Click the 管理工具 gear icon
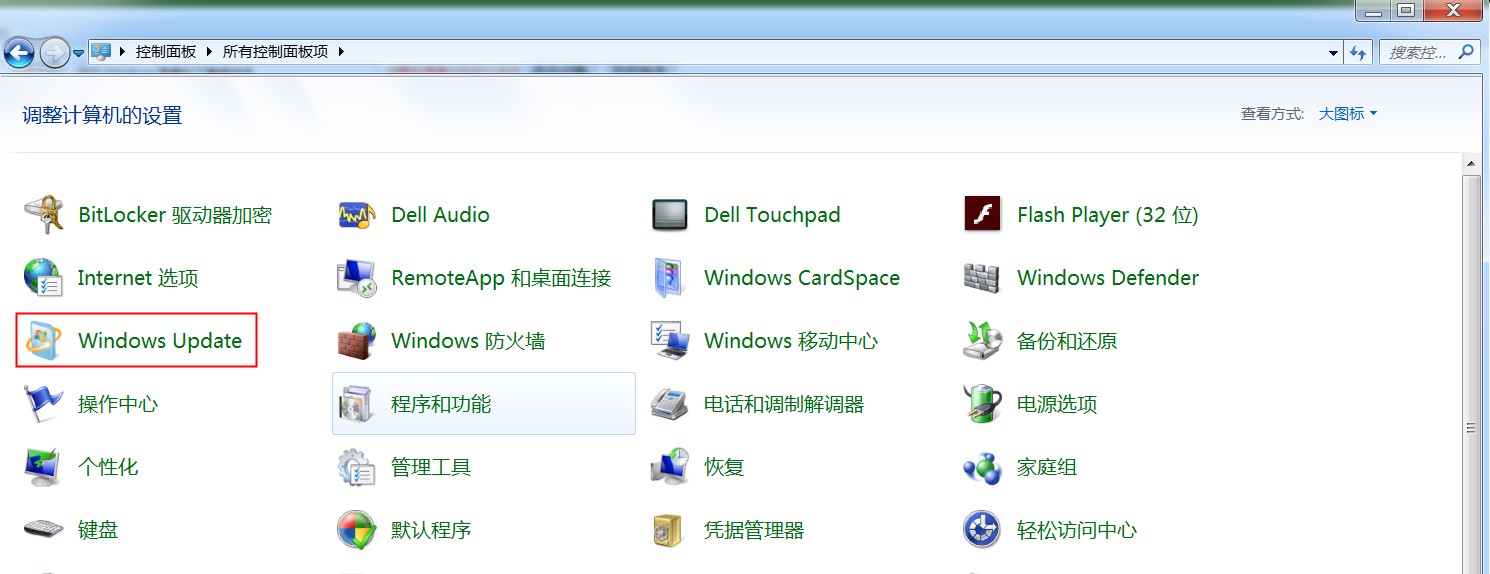 357,467
